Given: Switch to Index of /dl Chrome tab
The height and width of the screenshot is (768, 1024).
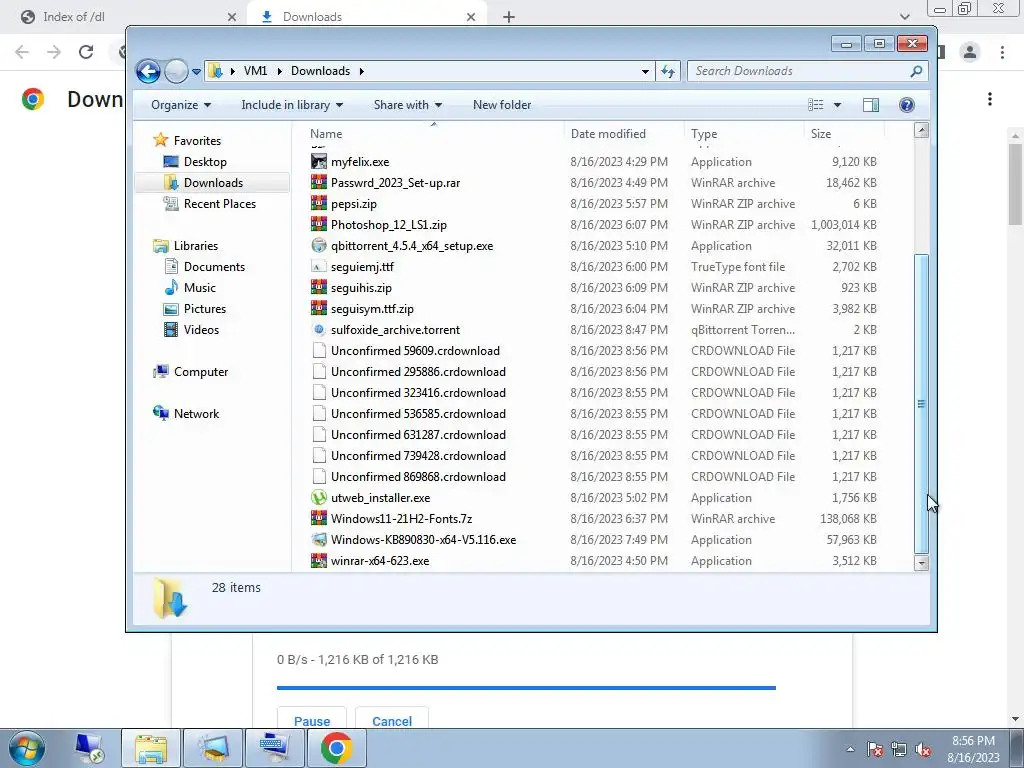Looking at the screenshot, I should [x=124, y=17].
